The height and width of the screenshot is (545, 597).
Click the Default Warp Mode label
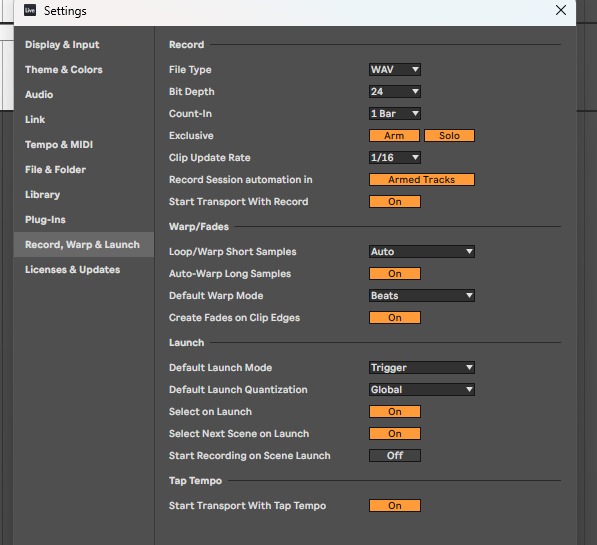pyautogui.click(x=216, y=296)
